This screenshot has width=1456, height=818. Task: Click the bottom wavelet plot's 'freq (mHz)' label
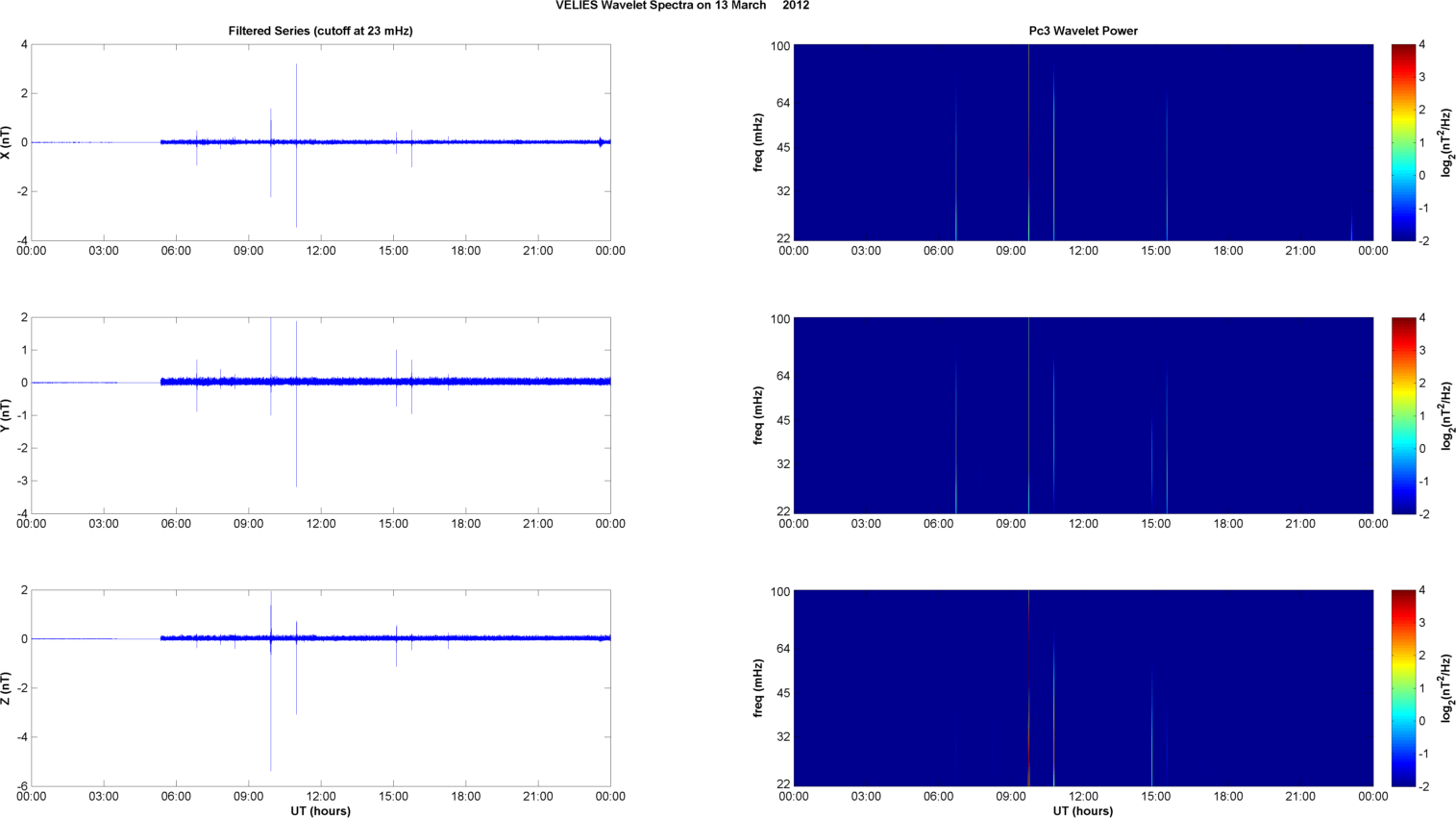point(758,688)
